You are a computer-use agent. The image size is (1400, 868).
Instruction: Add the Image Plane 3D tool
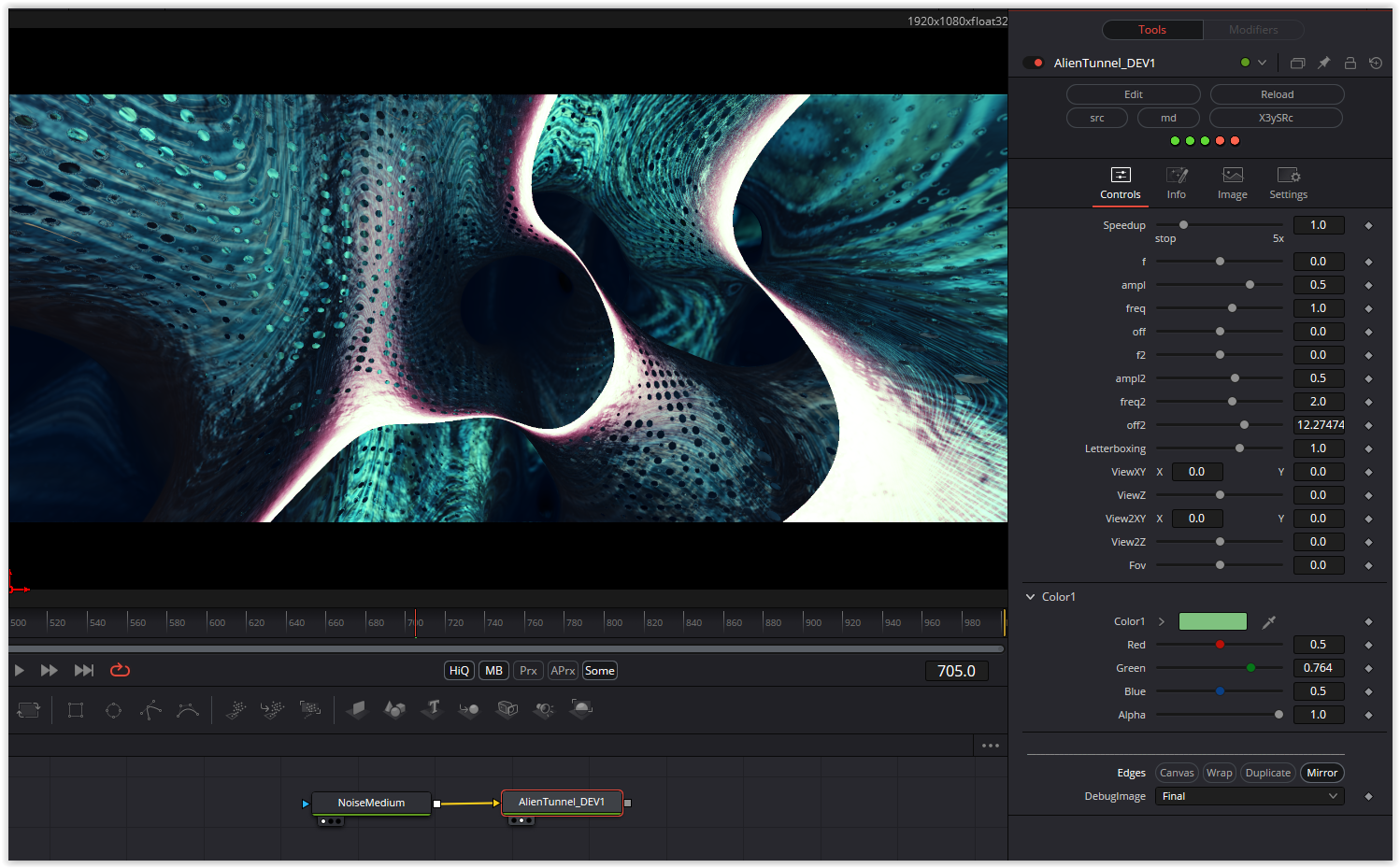click(357, 710)
